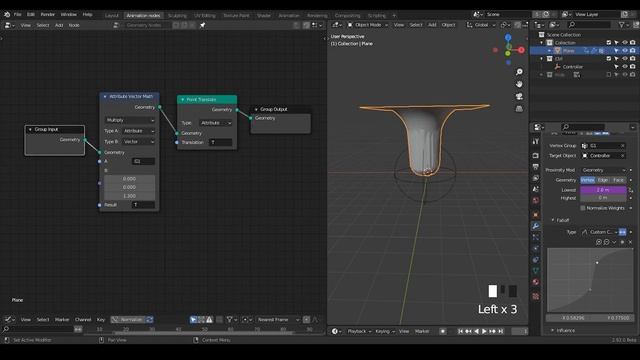
Task: Open the Render menu
Action: point(47,14)
